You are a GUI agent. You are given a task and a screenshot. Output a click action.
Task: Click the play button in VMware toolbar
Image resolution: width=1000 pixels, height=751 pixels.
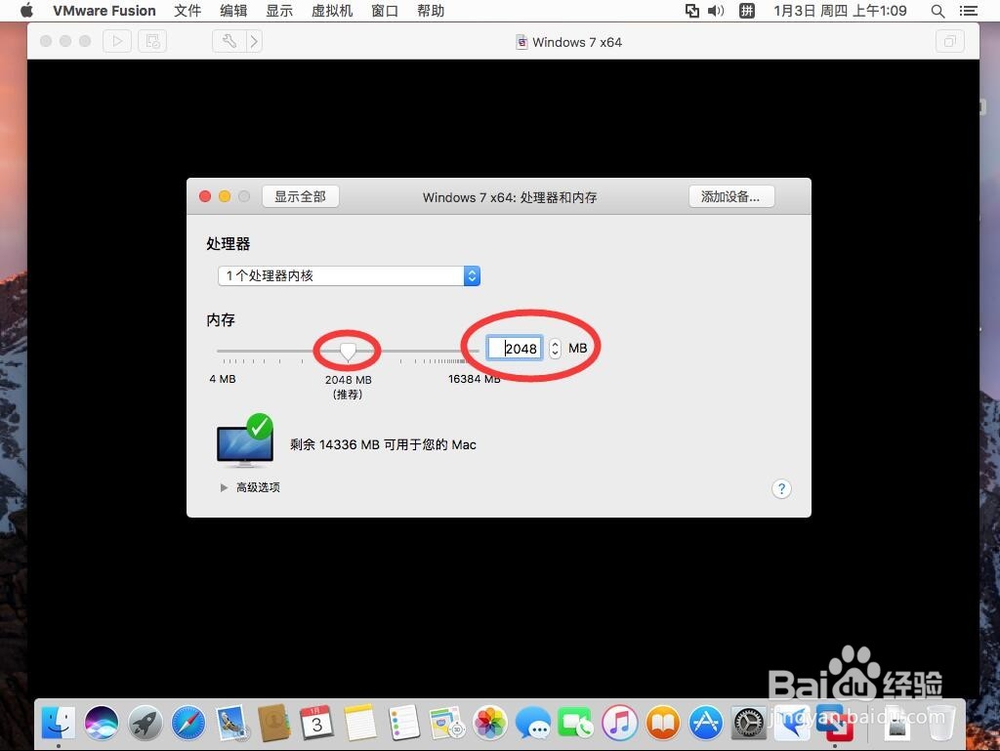(117, 41)
